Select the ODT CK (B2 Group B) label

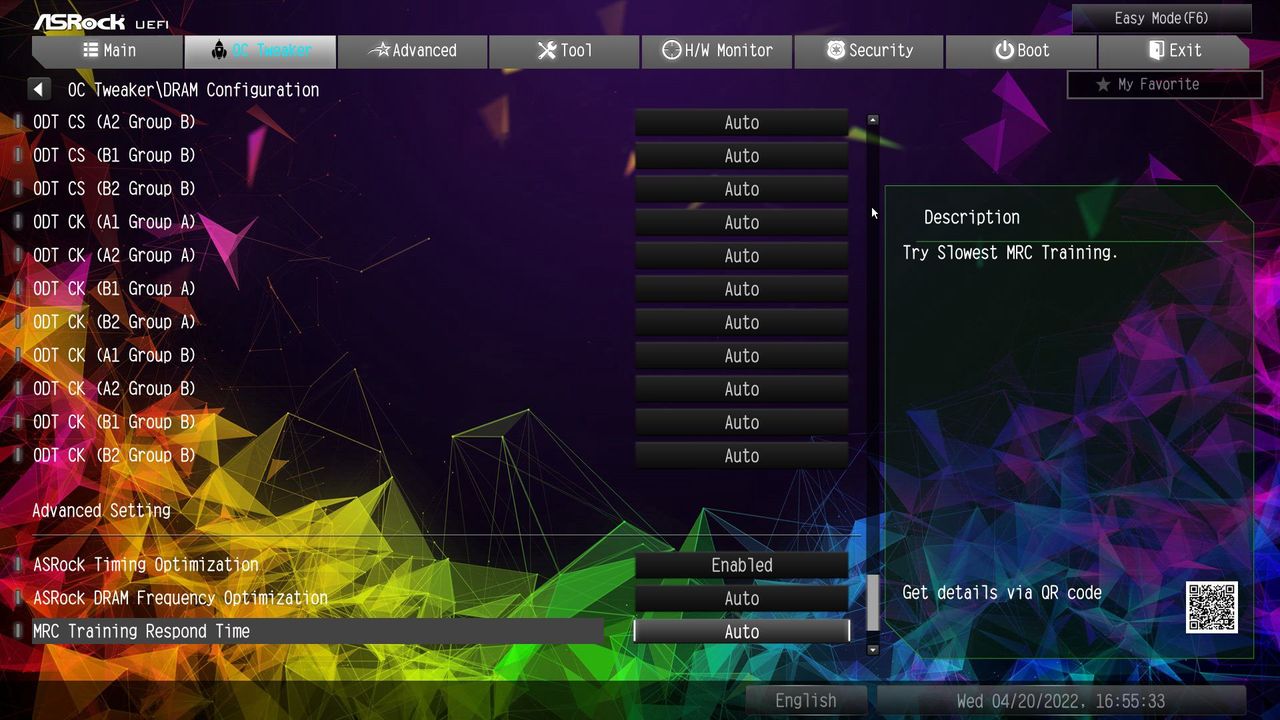click(114, 455)
